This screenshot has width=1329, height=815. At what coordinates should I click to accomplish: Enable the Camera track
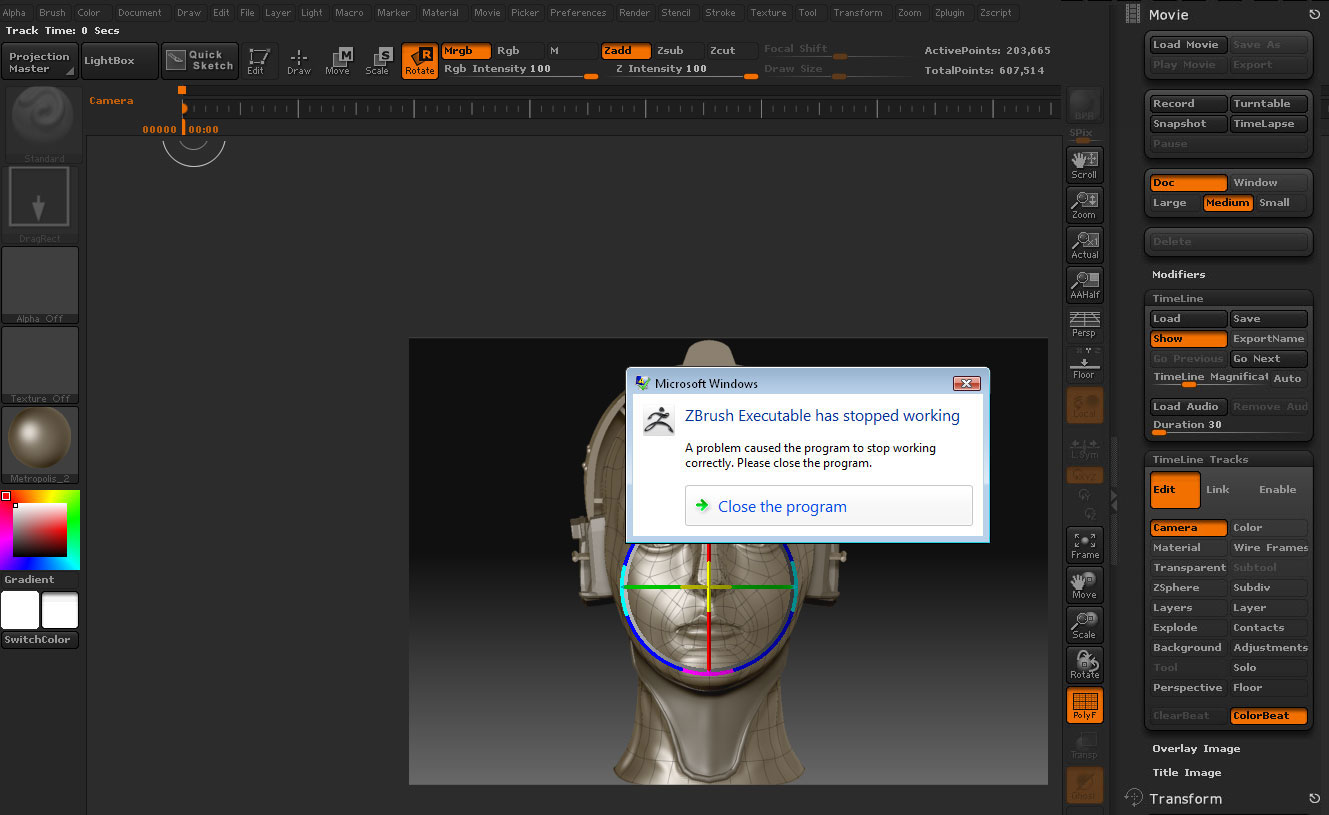(x=1188, y=528)
